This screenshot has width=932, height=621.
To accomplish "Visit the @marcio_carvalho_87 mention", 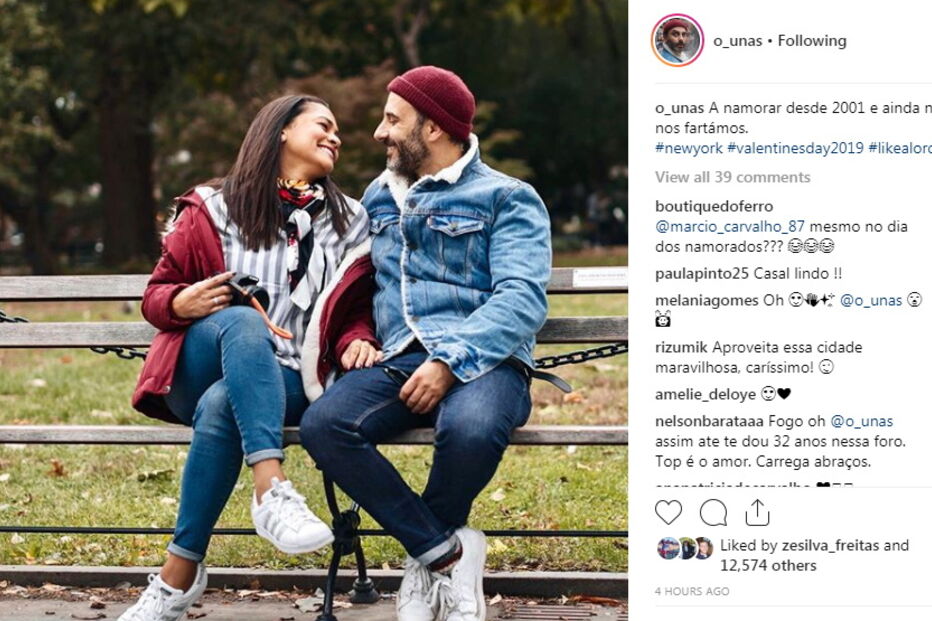I will pos(730,226).
